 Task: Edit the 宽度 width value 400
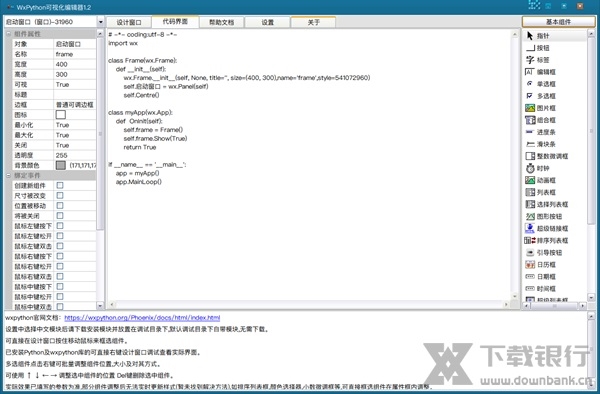(75, 64)
